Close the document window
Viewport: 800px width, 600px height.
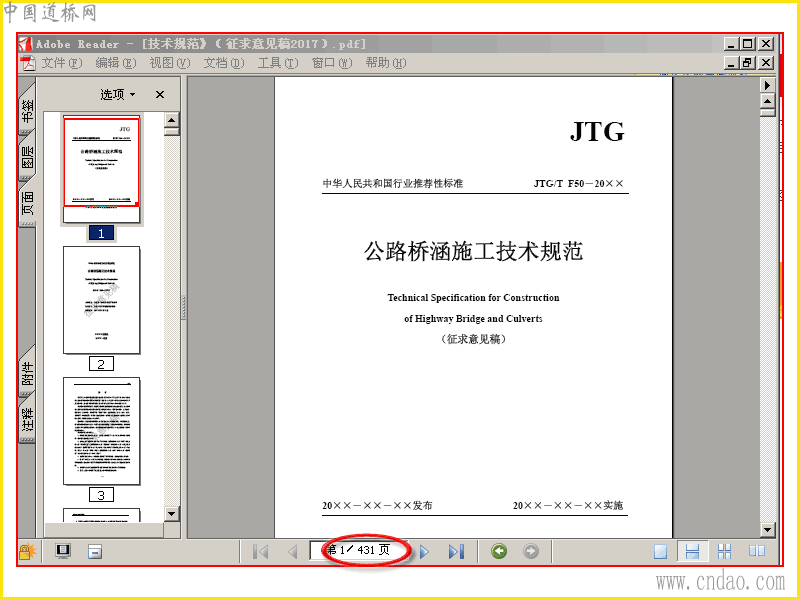pyautogui.click(x=765, y=63)
